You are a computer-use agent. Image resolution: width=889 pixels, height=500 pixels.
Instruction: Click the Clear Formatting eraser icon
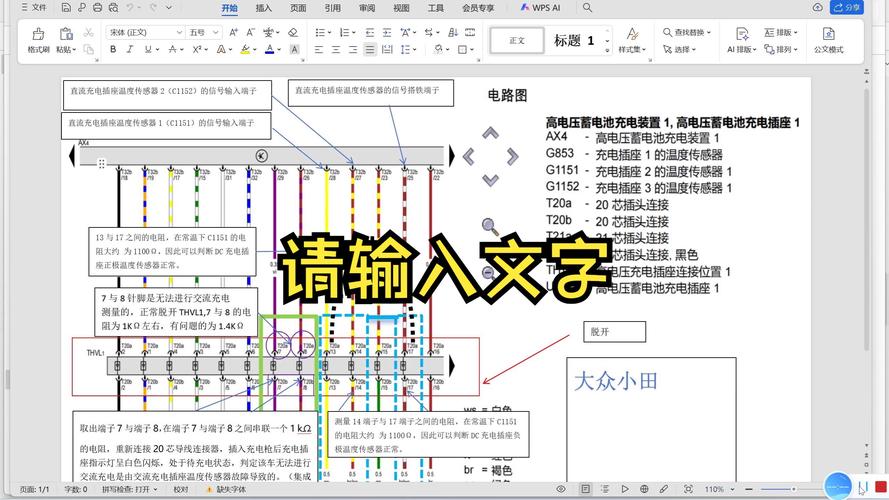[293, 32]
